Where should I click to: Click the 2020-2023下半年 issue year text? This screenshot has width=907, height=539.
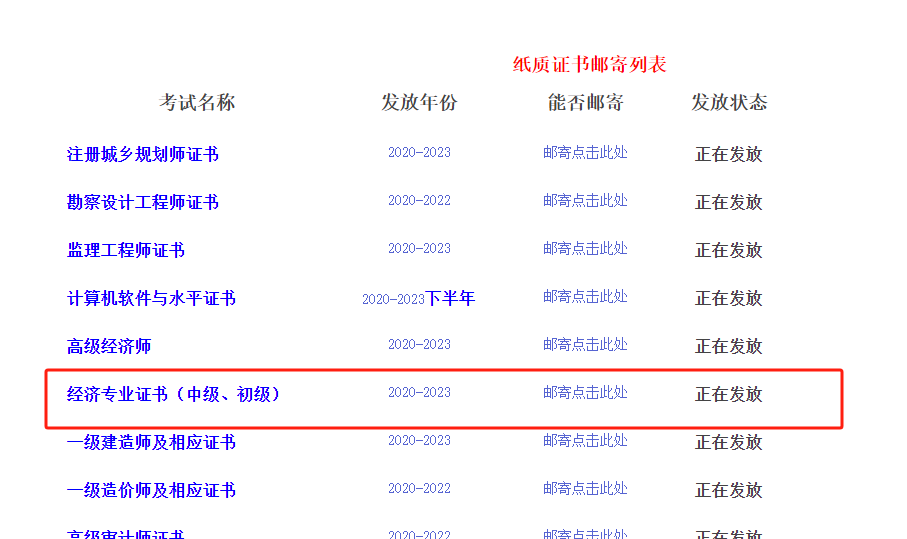[x=418, y=298]
